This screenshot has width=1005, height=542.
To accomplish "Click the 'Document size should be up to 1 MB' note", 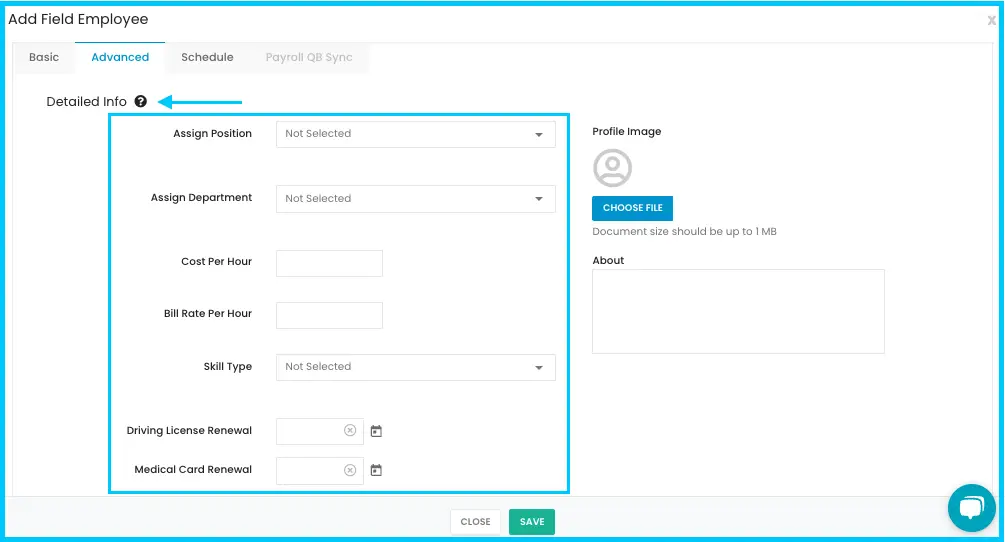I will [x=685, y=231].
